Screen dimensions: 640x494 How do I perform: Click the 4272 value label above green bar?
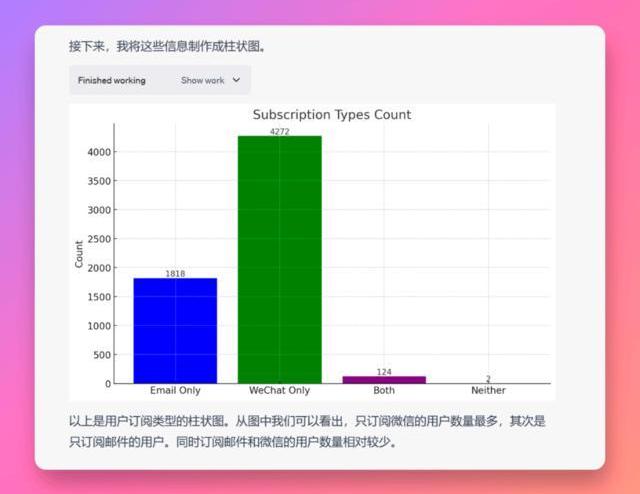point(279,132)
